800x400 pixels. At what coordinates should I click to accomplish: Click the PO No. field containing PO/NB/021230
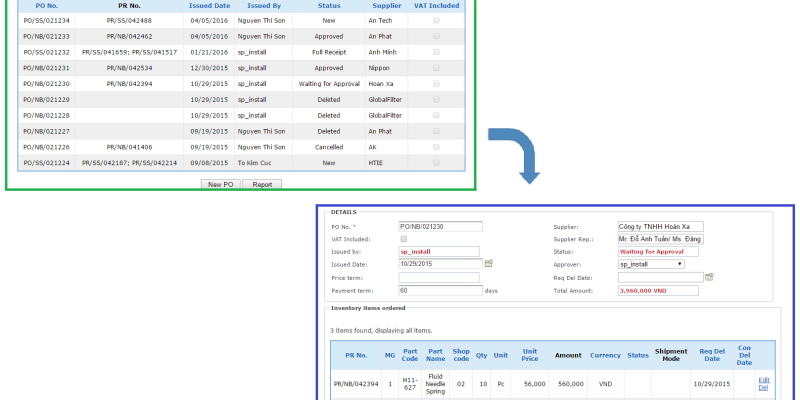point(440,227)
